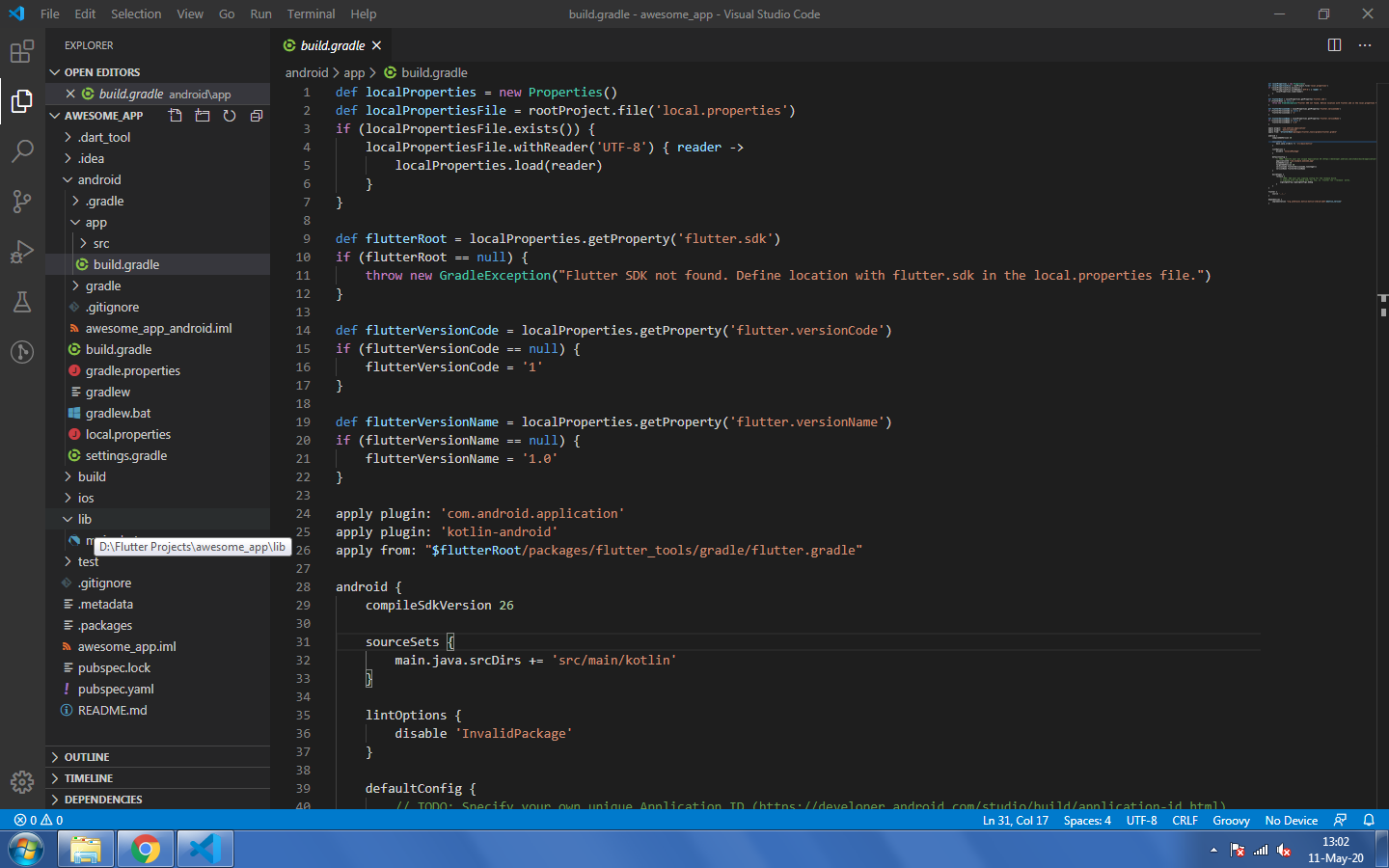Screen dimensions: 1389x868
Task: Open Windows File Explorer from taskbar
Action: 86,850
